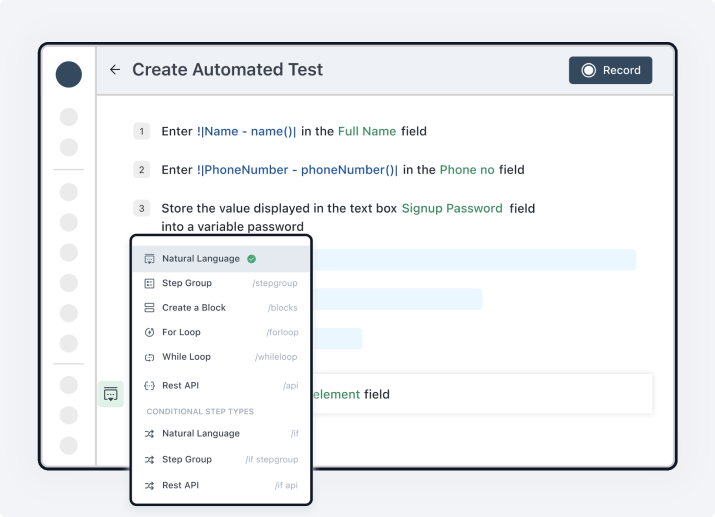Click the Create a Block icon

[x=149, y=308]
